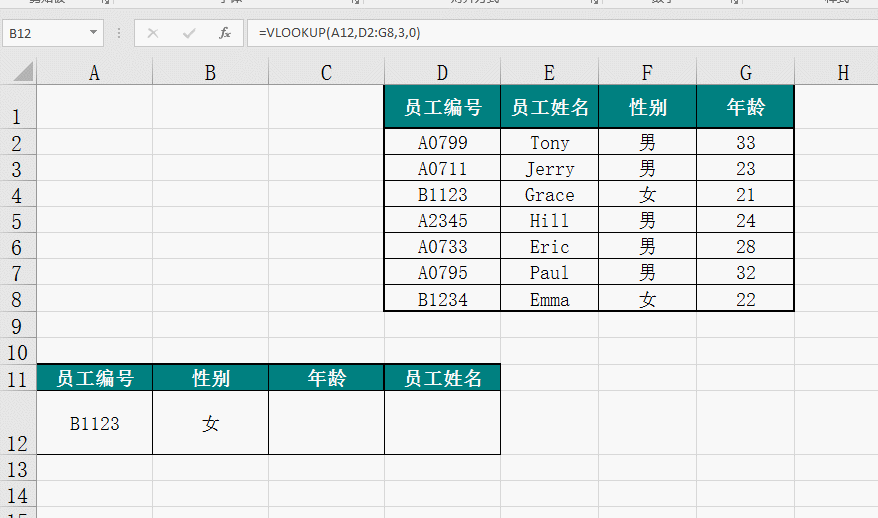The width and height of the screenshot is (878, 518).
Task: Select column H header
Action: tap(843, 72)
